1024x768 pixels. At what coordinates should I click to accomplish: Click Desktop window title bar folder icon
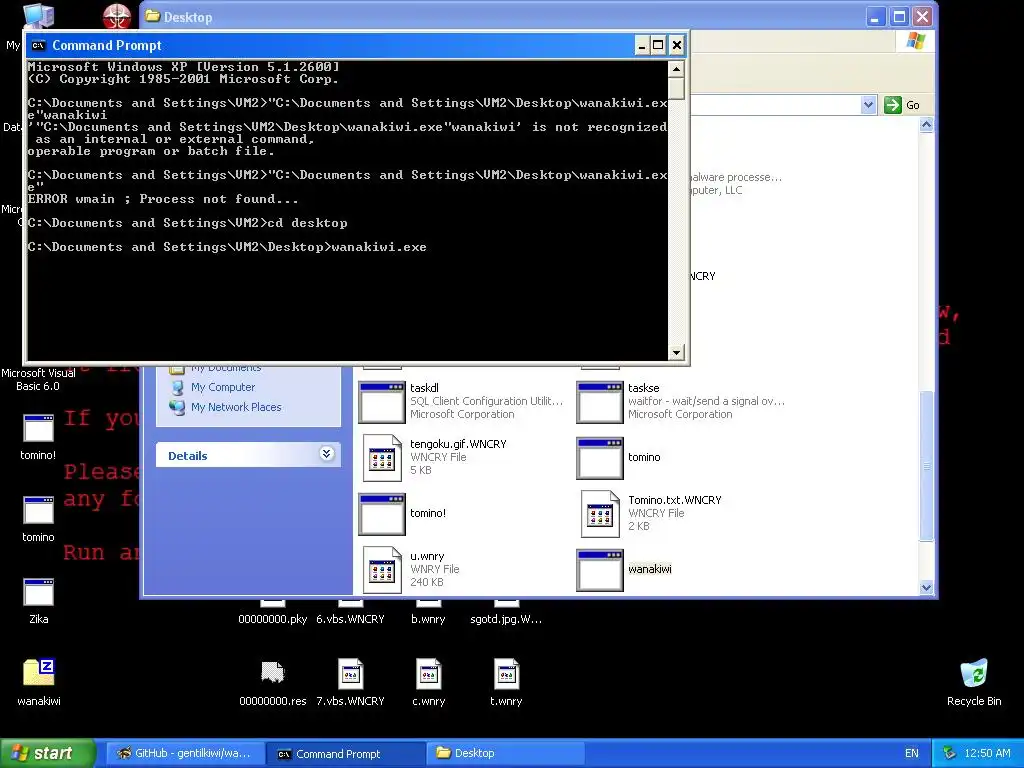pos(153,16)
